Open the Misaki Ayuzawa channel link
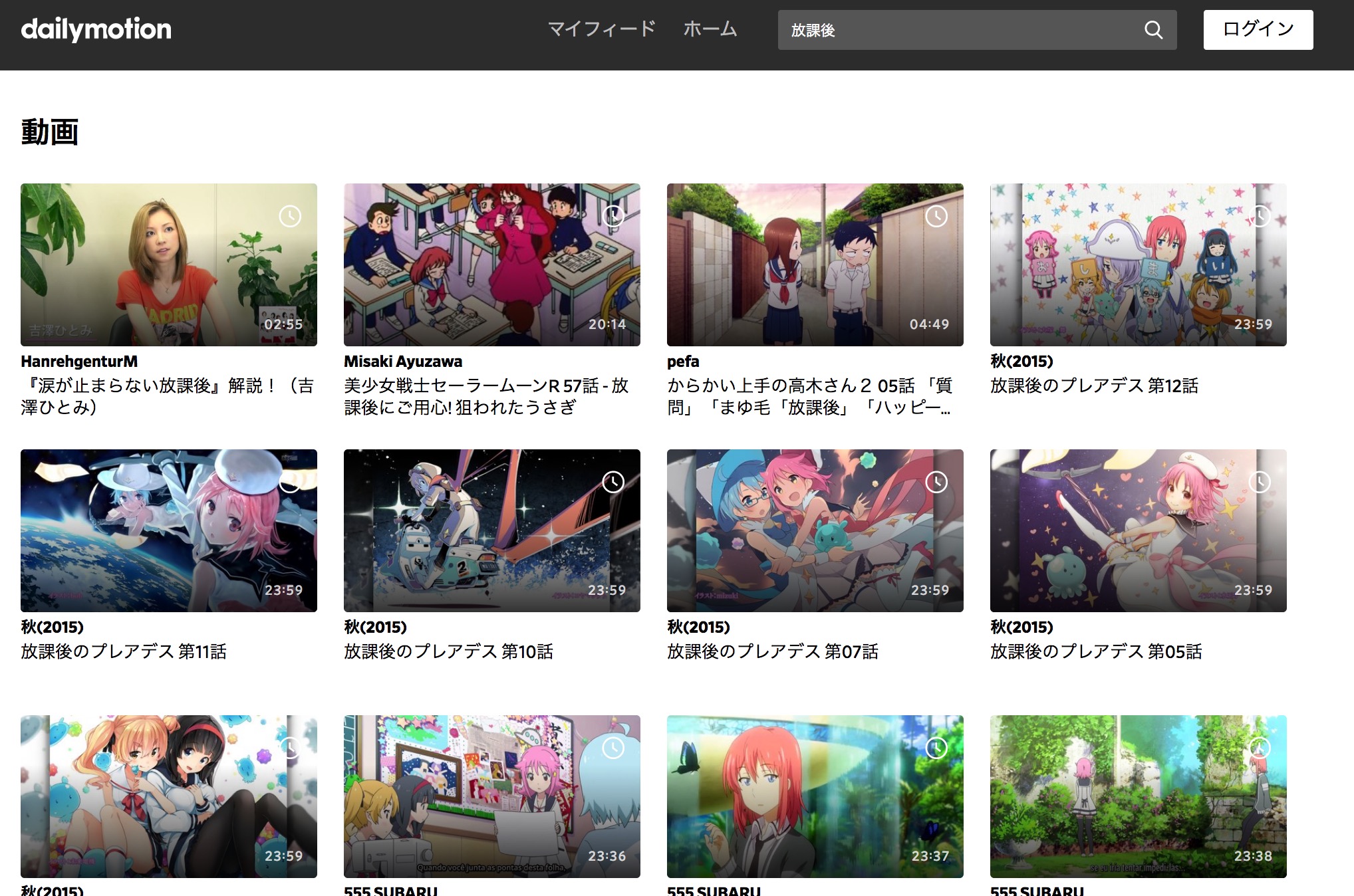 tap(403, 362)
